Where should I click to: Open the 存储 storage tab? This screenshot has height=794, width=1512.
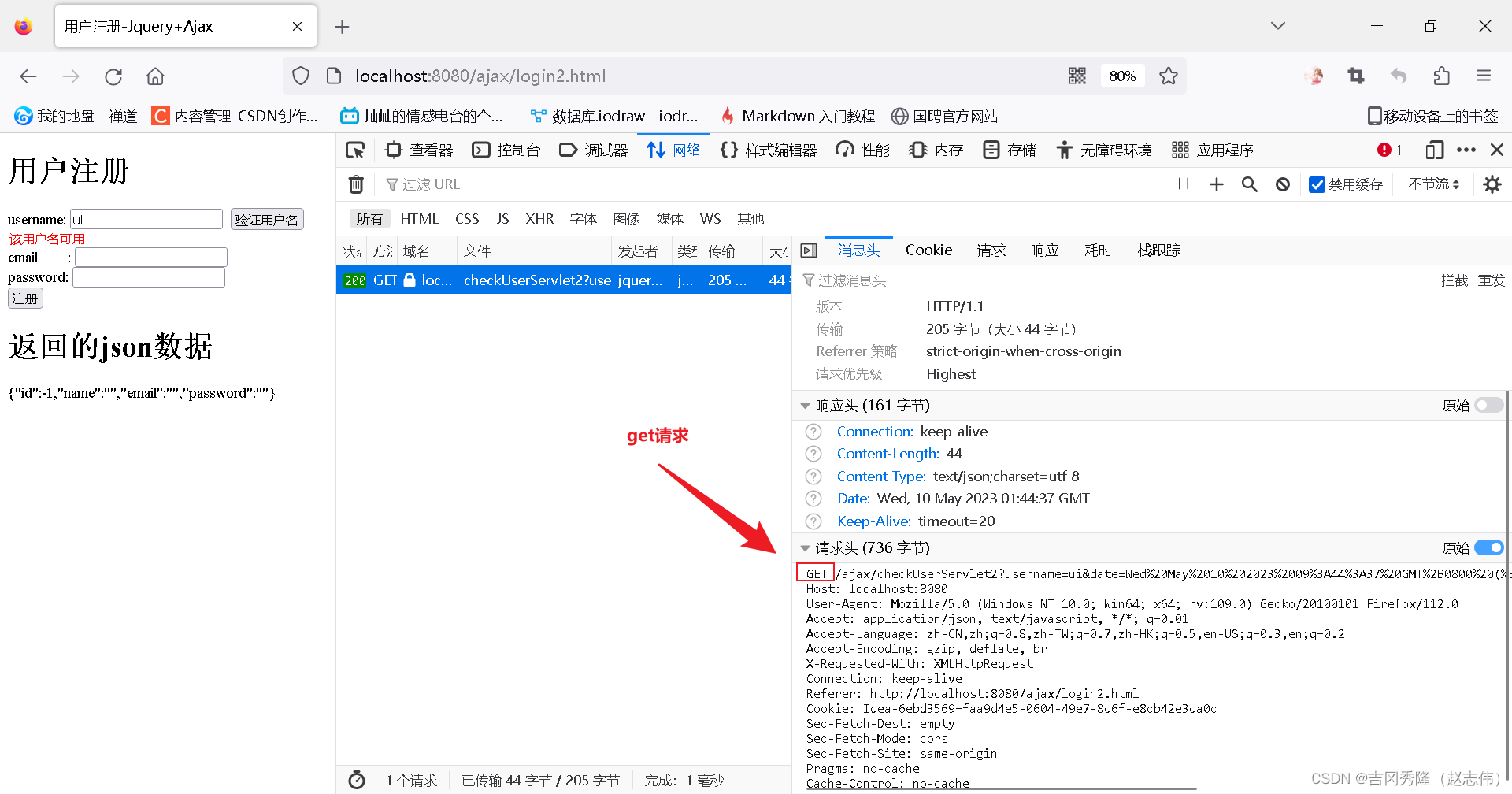click(1010, 150)
